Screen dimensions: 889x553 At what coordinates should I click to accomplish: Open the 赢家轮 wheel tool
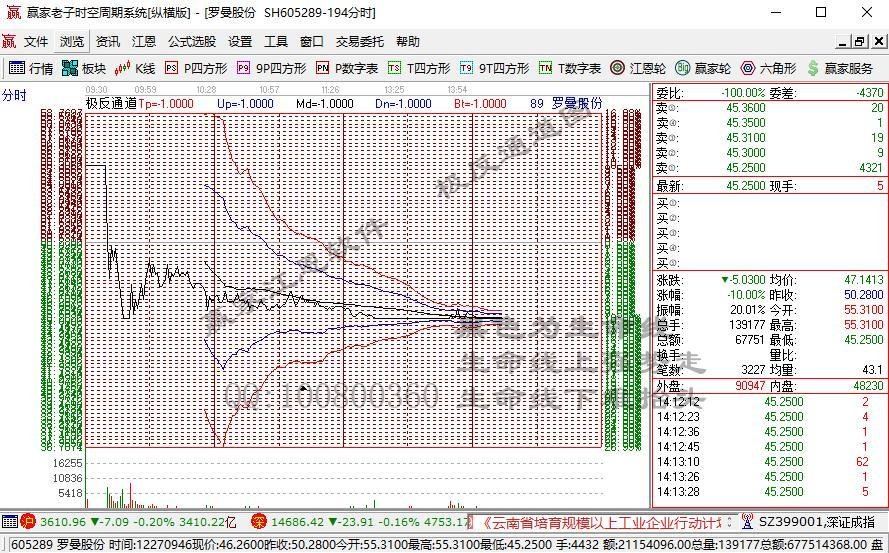[x=703, y=69]
